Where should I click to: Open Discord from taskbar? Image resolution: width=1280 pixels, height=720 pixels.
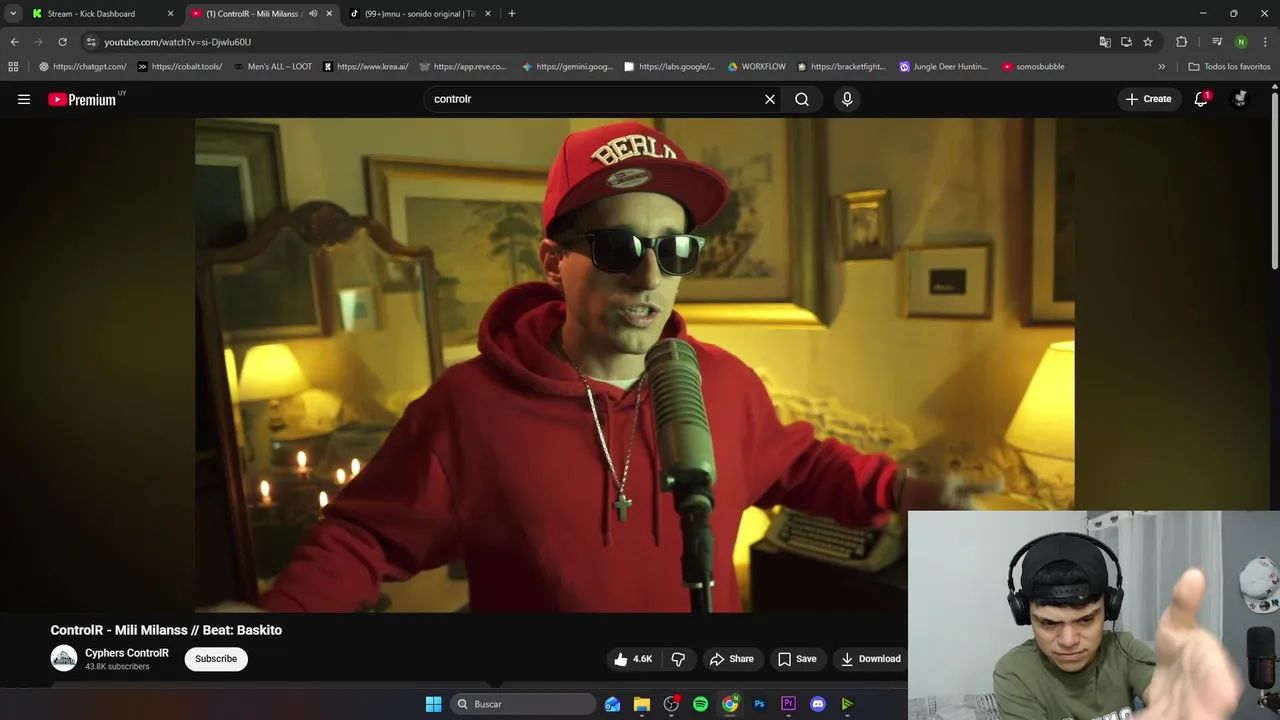point(818,704)
